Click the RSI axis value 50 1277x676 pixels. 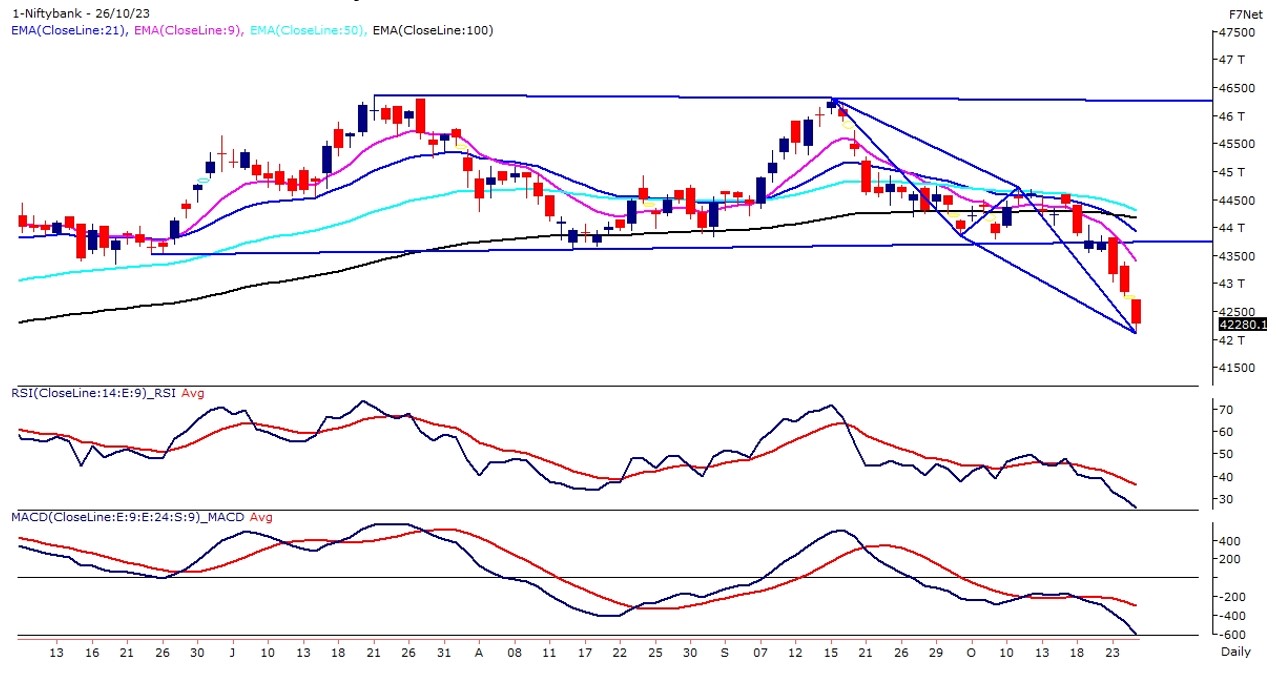point(1226,454)
